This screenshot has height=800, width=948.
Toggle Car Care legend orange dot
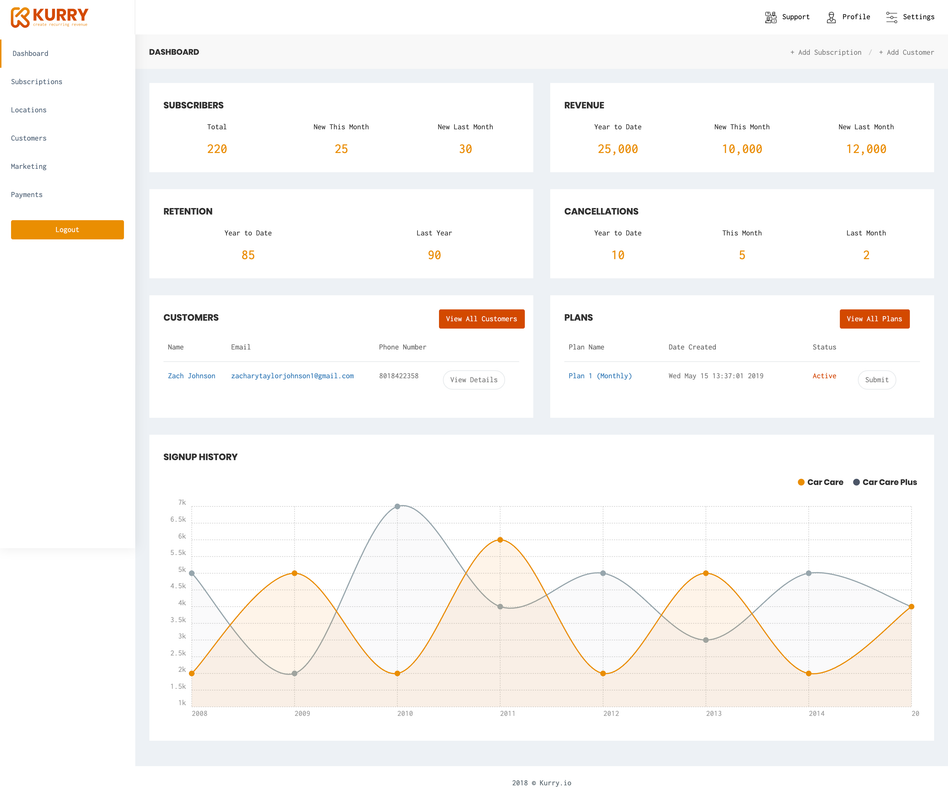(x=801, y=482)
